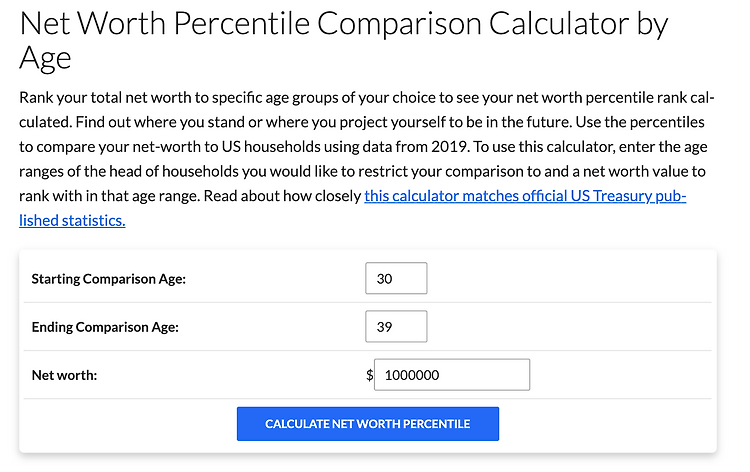Click the text 'Read about how closely'

tap(282, 196)
